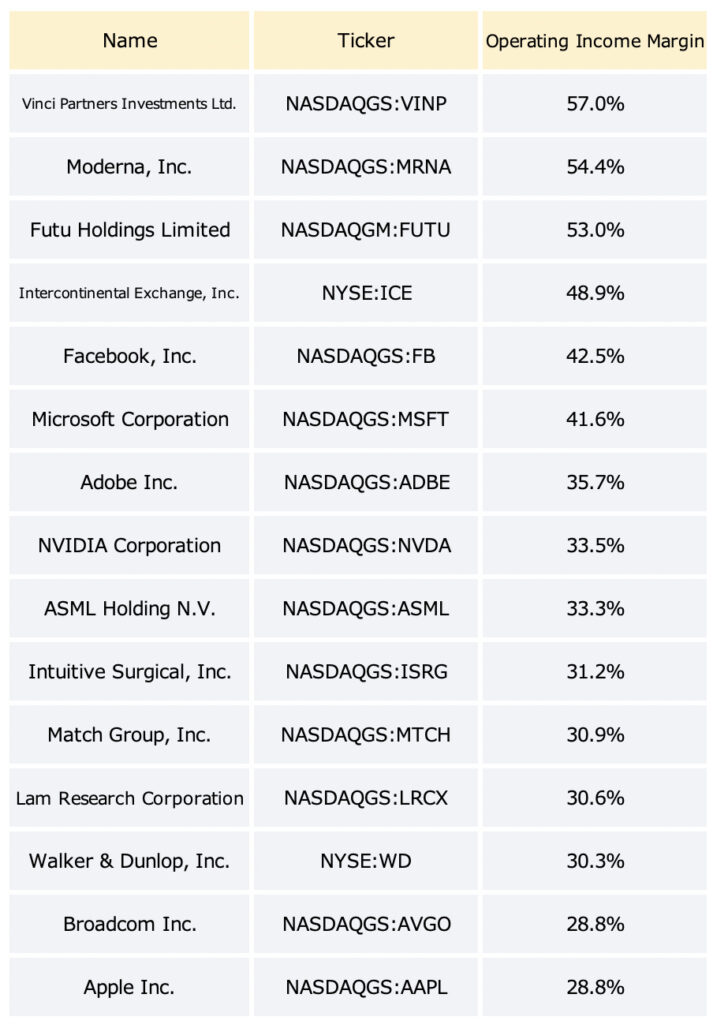Image resolution: width=713 pixels, height=1024 pixels.
Task: Click Adobe's 35.7% margin cell
Action: [594, 482]
